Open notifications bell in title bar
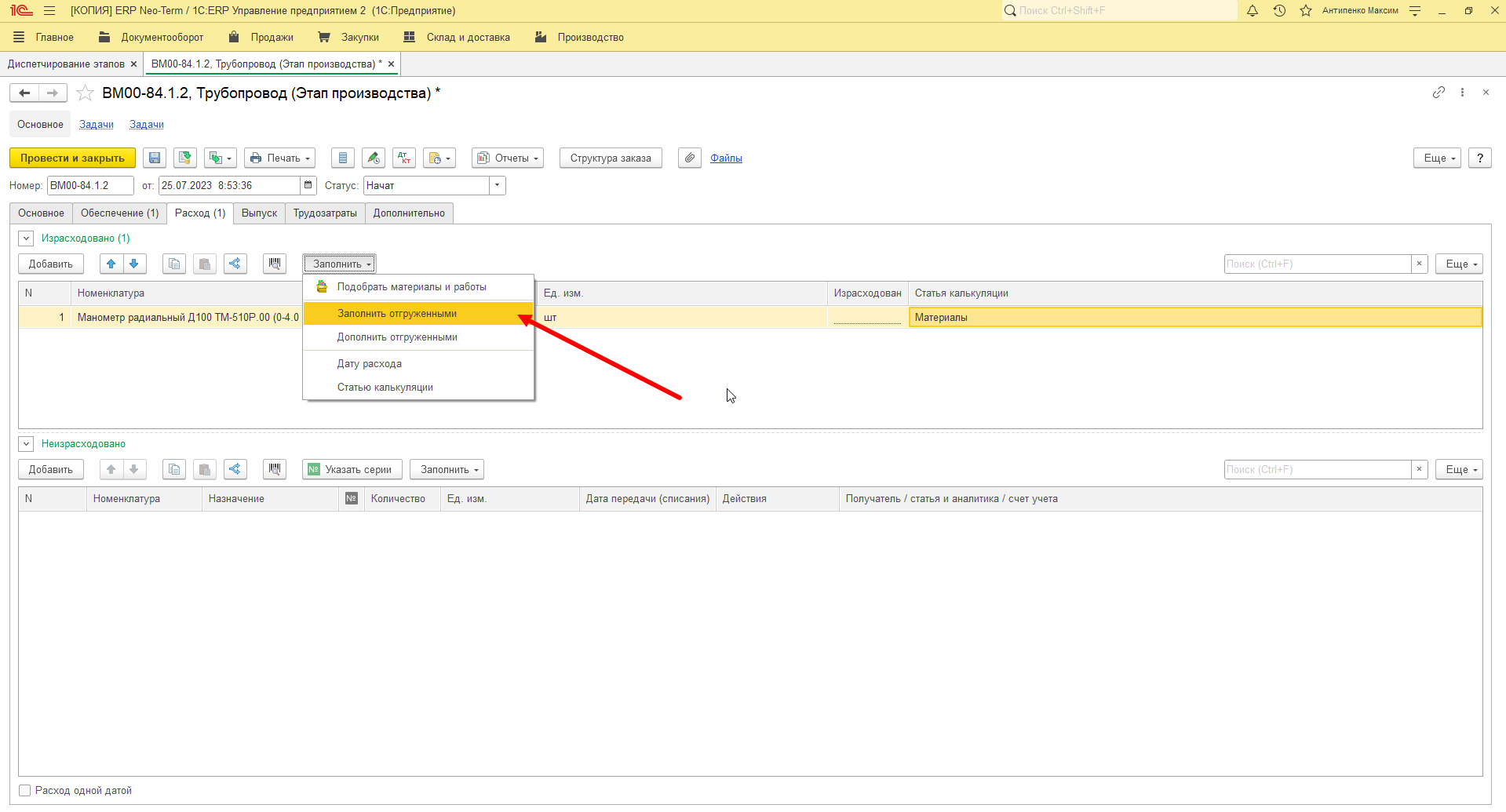This screenshot has height=812, width=1506. click(1253, 10)
